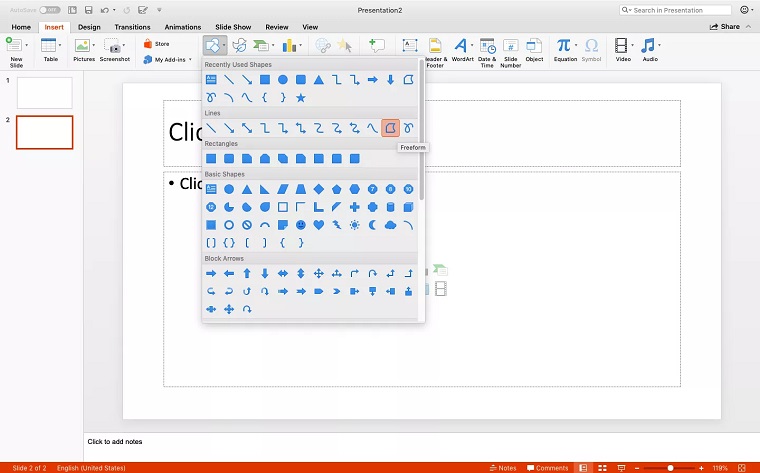The image size is (760, 473).
Task: Open the Undo history dropdown arrow
Action: tap(114, 10)
